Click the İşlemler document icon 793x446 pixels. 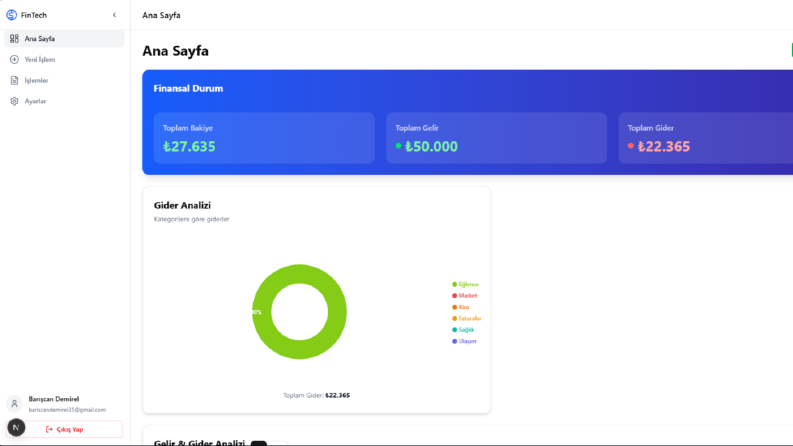pyautogui.click(x=14, y=80)
